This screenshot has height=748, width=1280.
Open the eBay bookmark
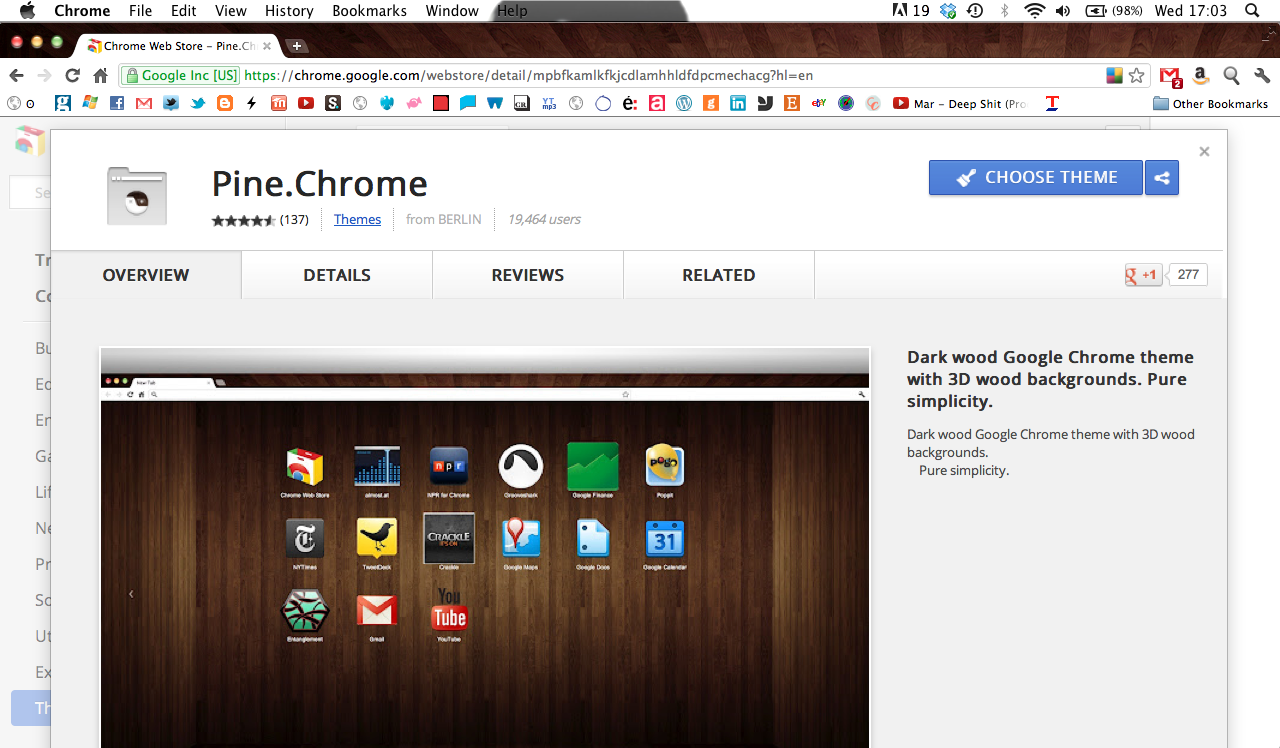point(819,103)
